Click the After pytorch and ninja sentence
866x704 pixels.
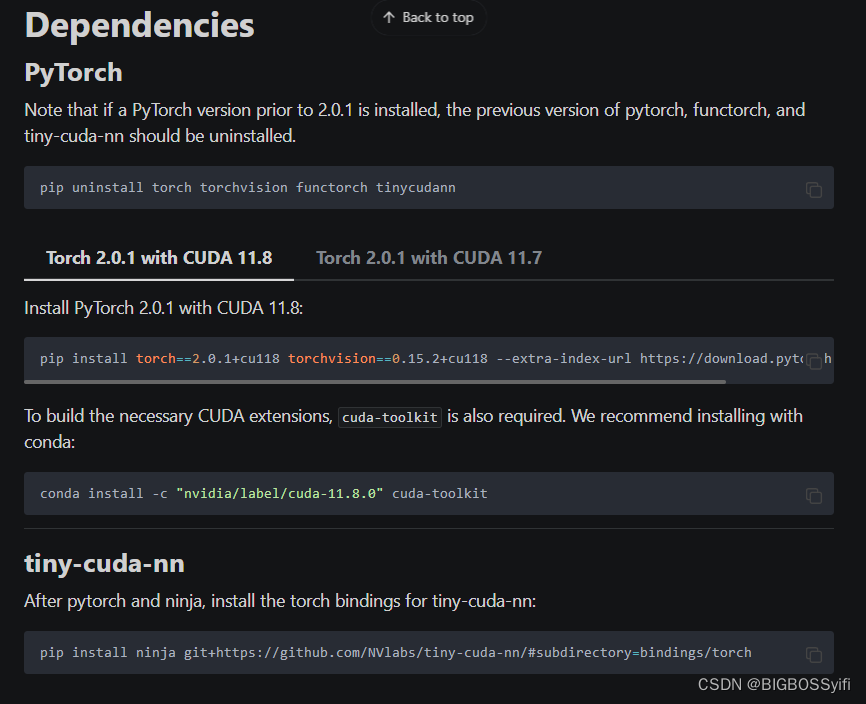[x=280, y=601]
